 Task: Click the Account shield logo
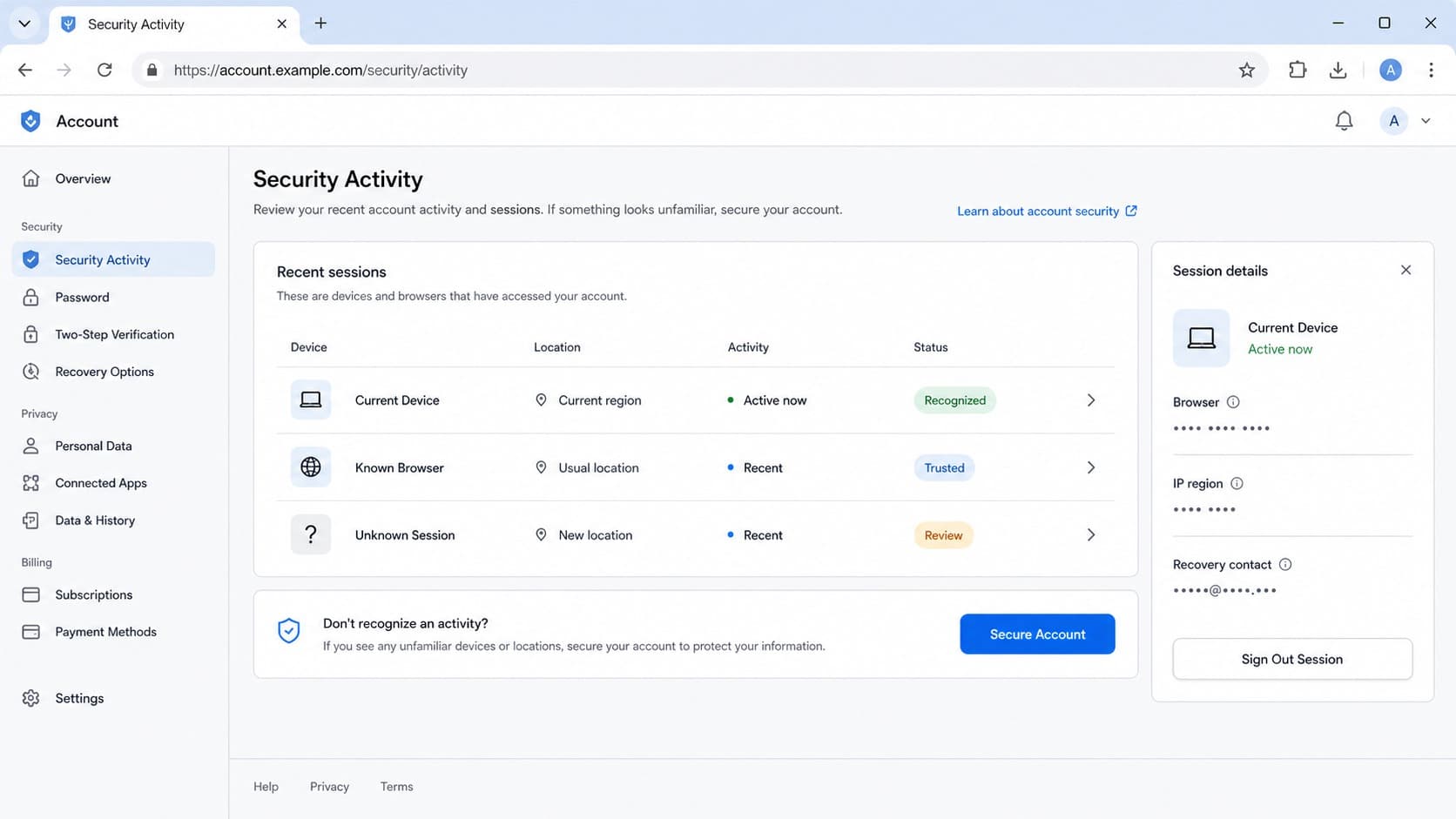(30, 121)
